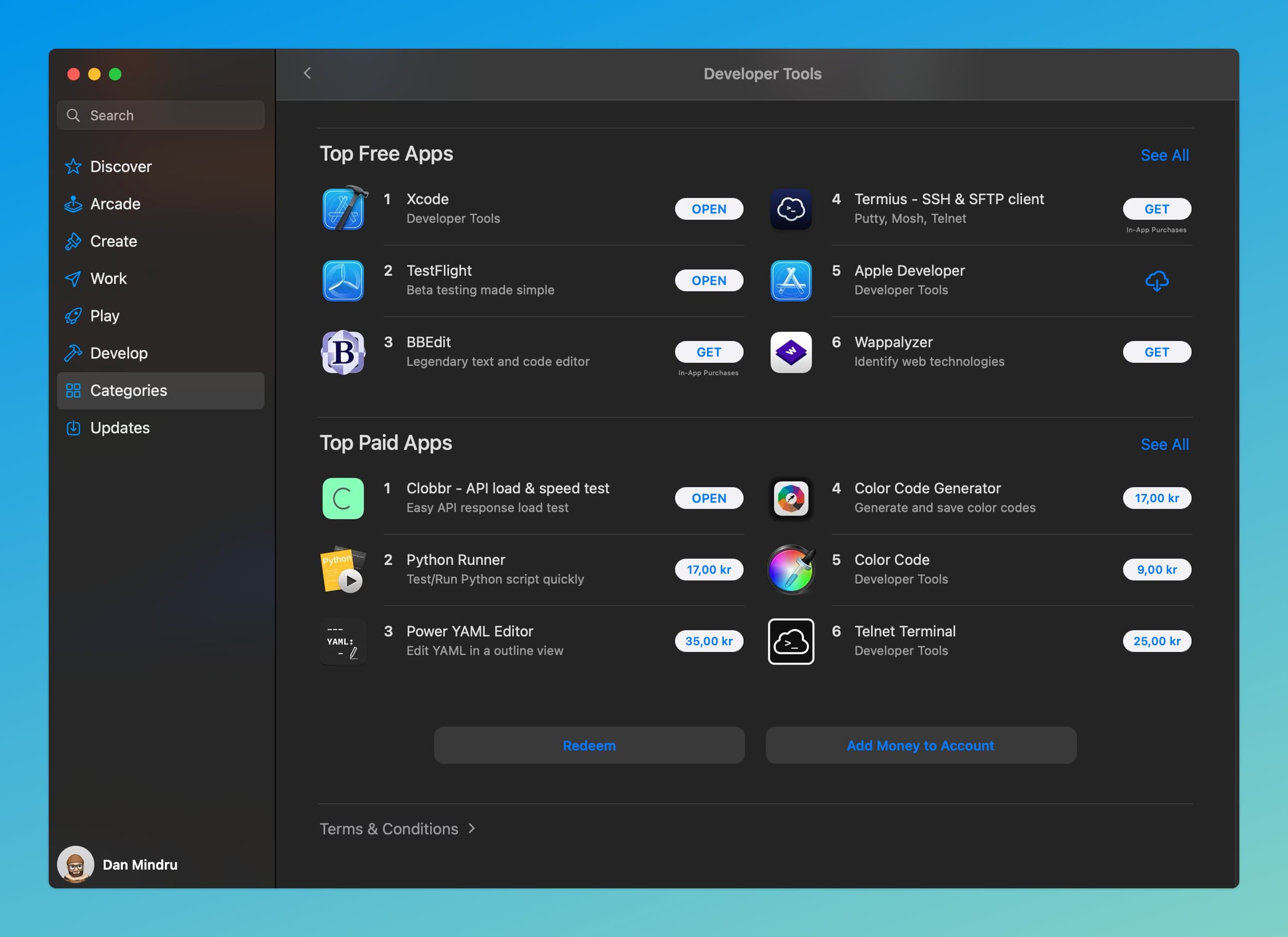Click the Redeem button
The image size is (1288, 937).
(x=589, y=745)
